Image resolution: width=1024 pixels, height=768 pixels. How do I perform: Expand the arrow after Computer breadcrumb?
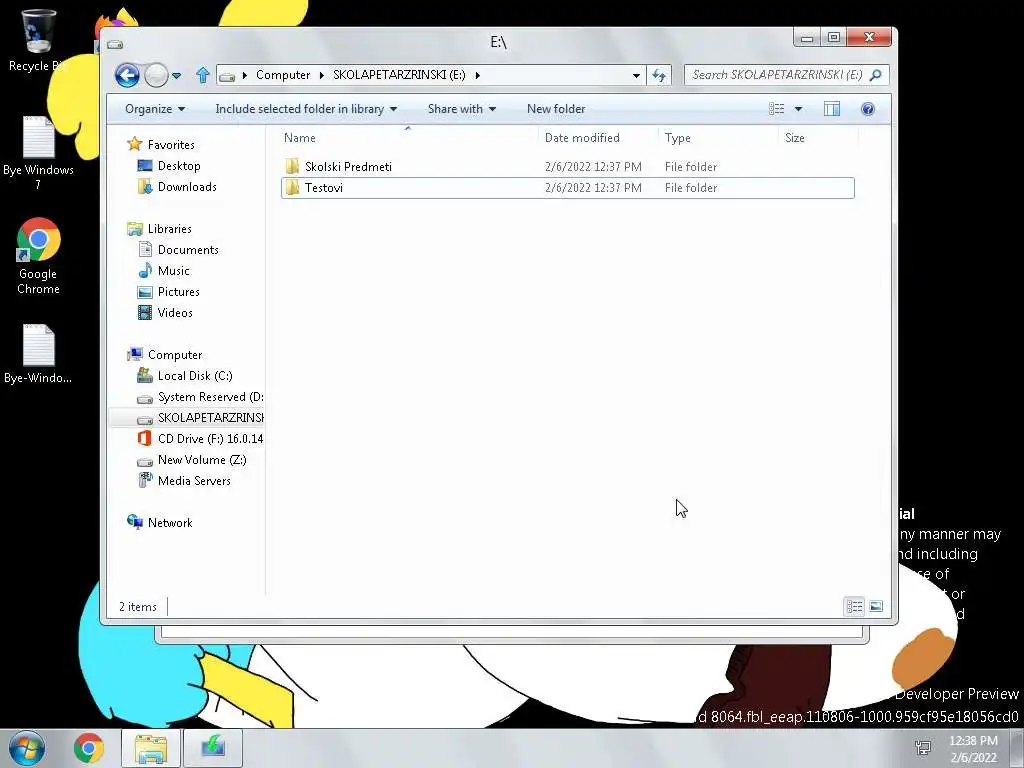(x=321, y=75)
